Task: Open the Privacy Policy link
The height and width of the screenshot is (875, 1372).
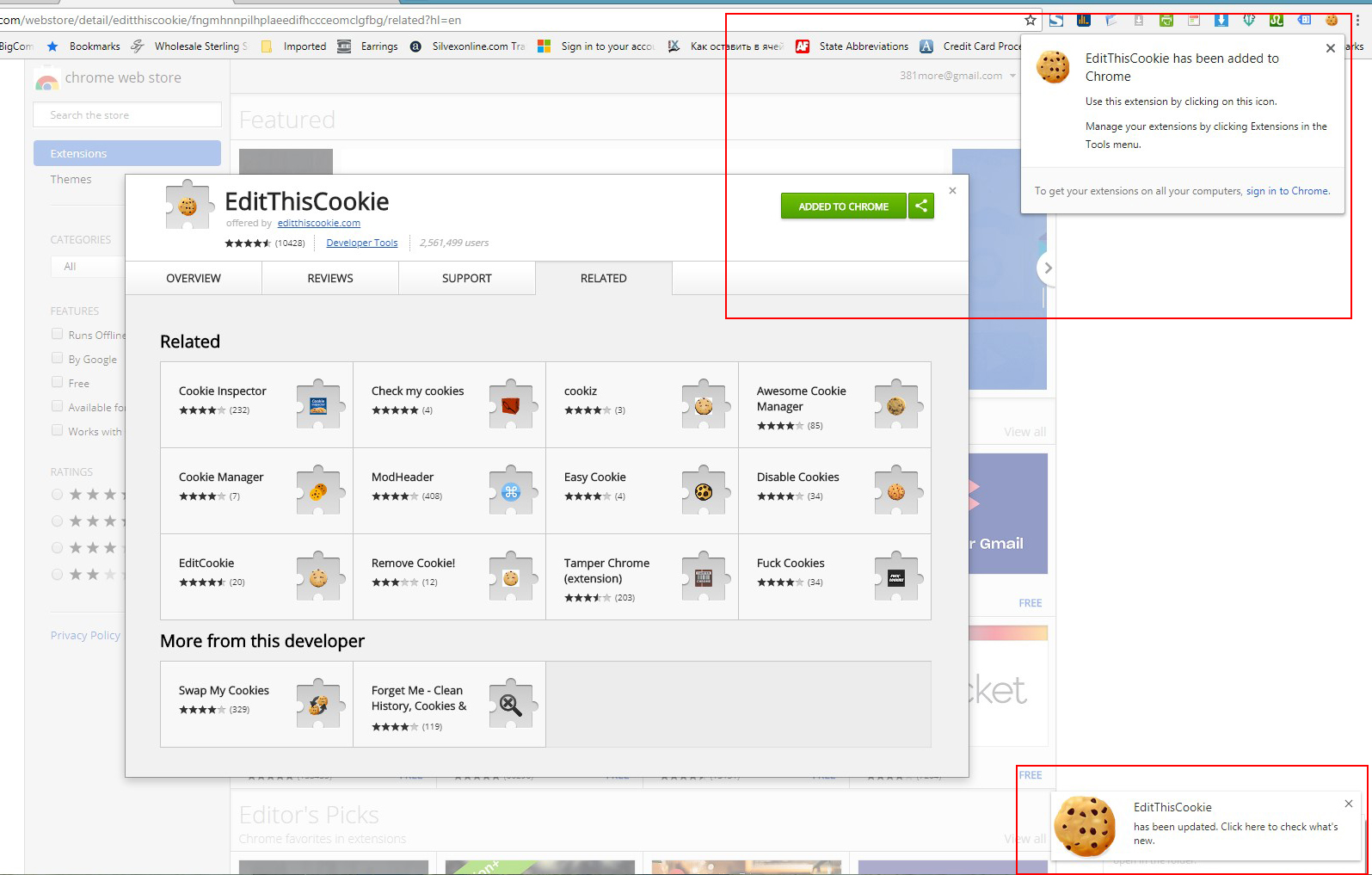Action: point(85,635)
